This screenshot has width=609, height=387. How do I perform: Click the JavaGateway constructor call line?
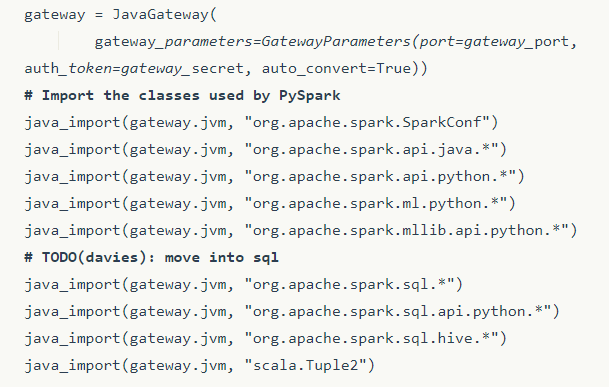[x=120, y=15]
